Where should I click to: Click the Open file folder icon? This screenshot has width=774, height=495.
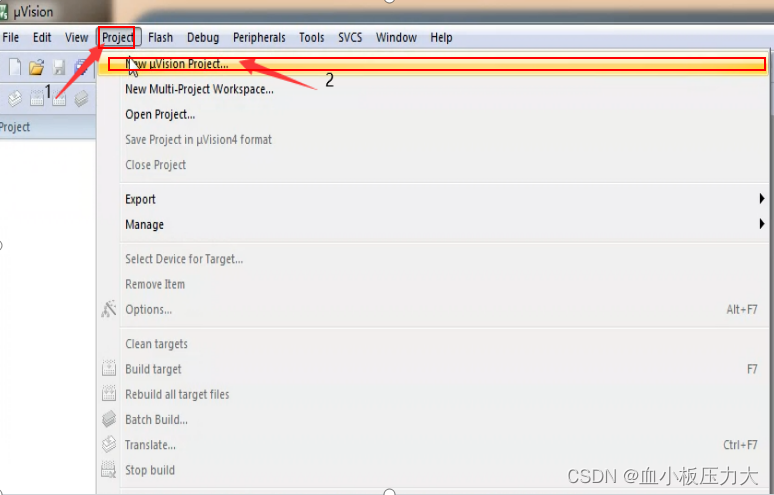[x=36, y=67]
